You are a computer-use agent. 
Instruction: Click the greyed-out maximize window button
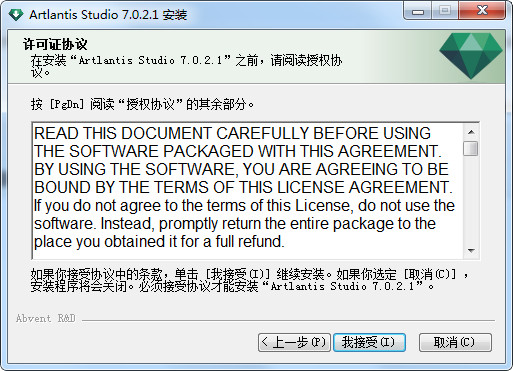coord(445,12)
